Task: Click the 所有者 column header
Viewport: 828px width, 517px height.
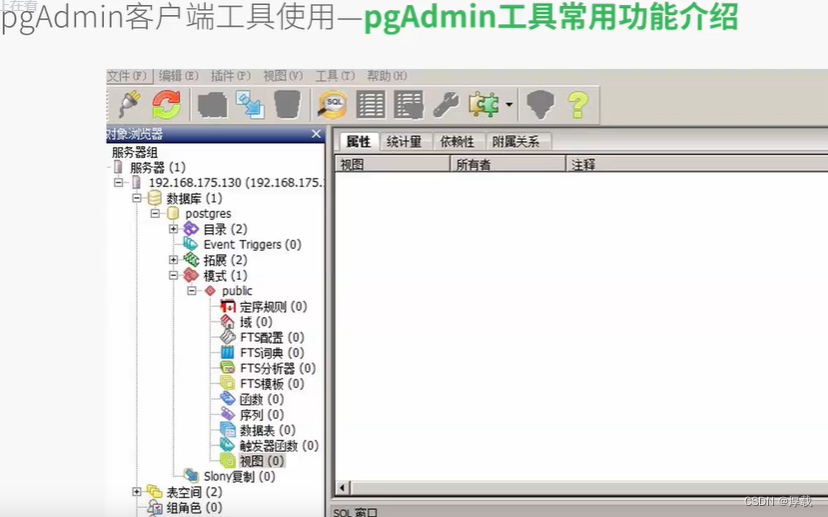Action: [508, 164]
